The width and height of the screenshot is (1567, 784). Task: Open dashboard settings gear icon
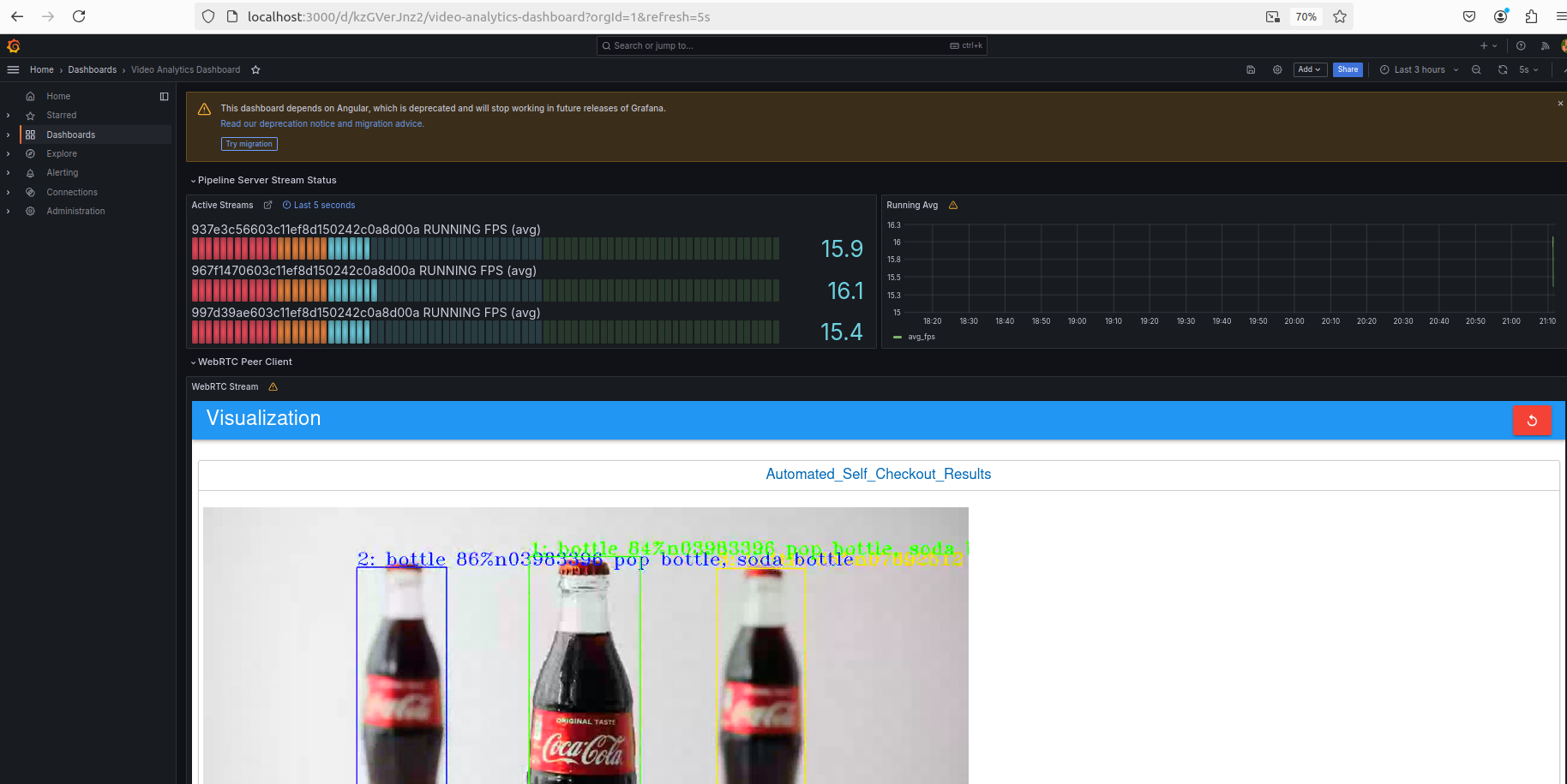coord(1277,70)
